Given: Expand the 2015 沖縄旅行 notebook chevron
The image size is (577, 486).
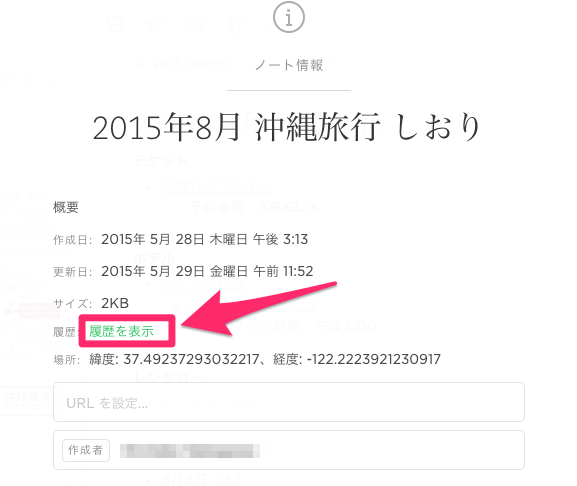Looking at the screenshot, I should [x=248, y=65].
